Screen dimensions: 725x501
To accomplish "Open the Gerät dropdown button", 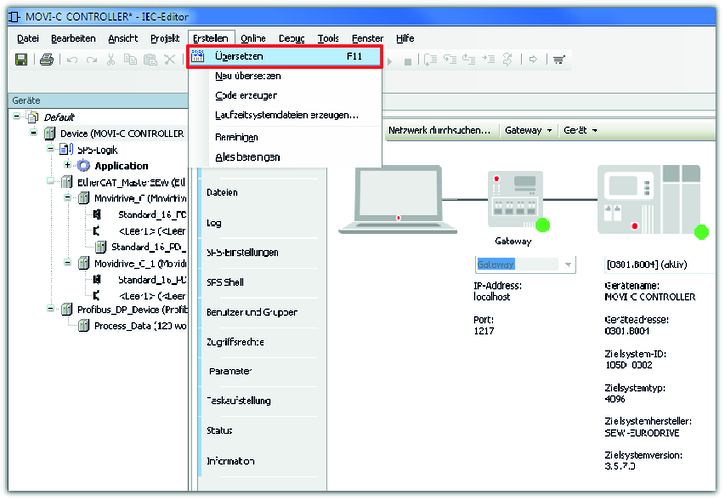I will pos(580,130).
